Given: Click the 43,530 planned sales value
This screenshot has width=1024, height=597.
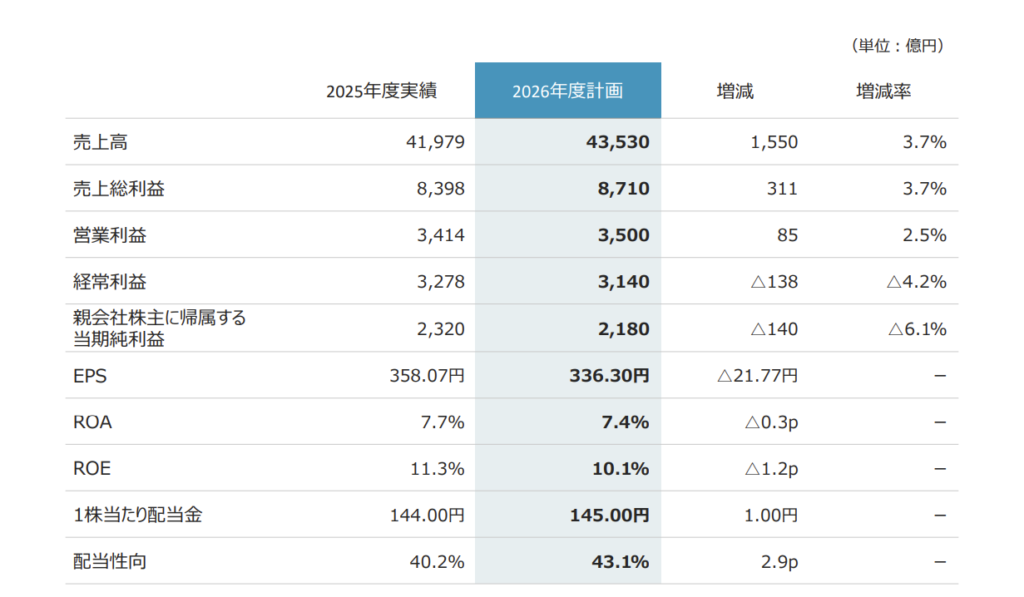Looking at the screenshot, I should pyautogui.click(x=617, y=142).
